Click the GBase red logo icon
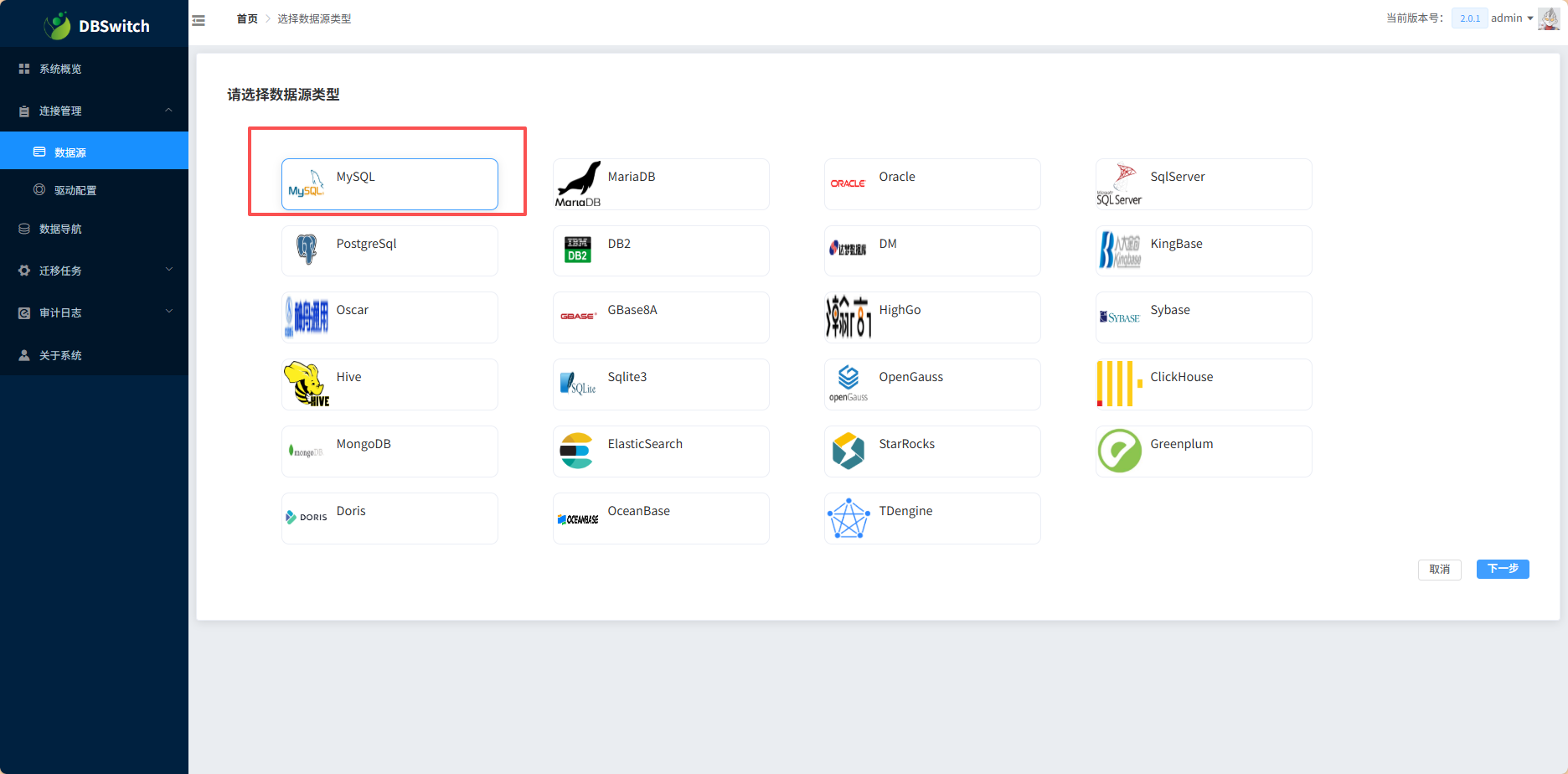The height and width of the screenshot is (774, 1568). pyautogui.click(x=578, y=317)
